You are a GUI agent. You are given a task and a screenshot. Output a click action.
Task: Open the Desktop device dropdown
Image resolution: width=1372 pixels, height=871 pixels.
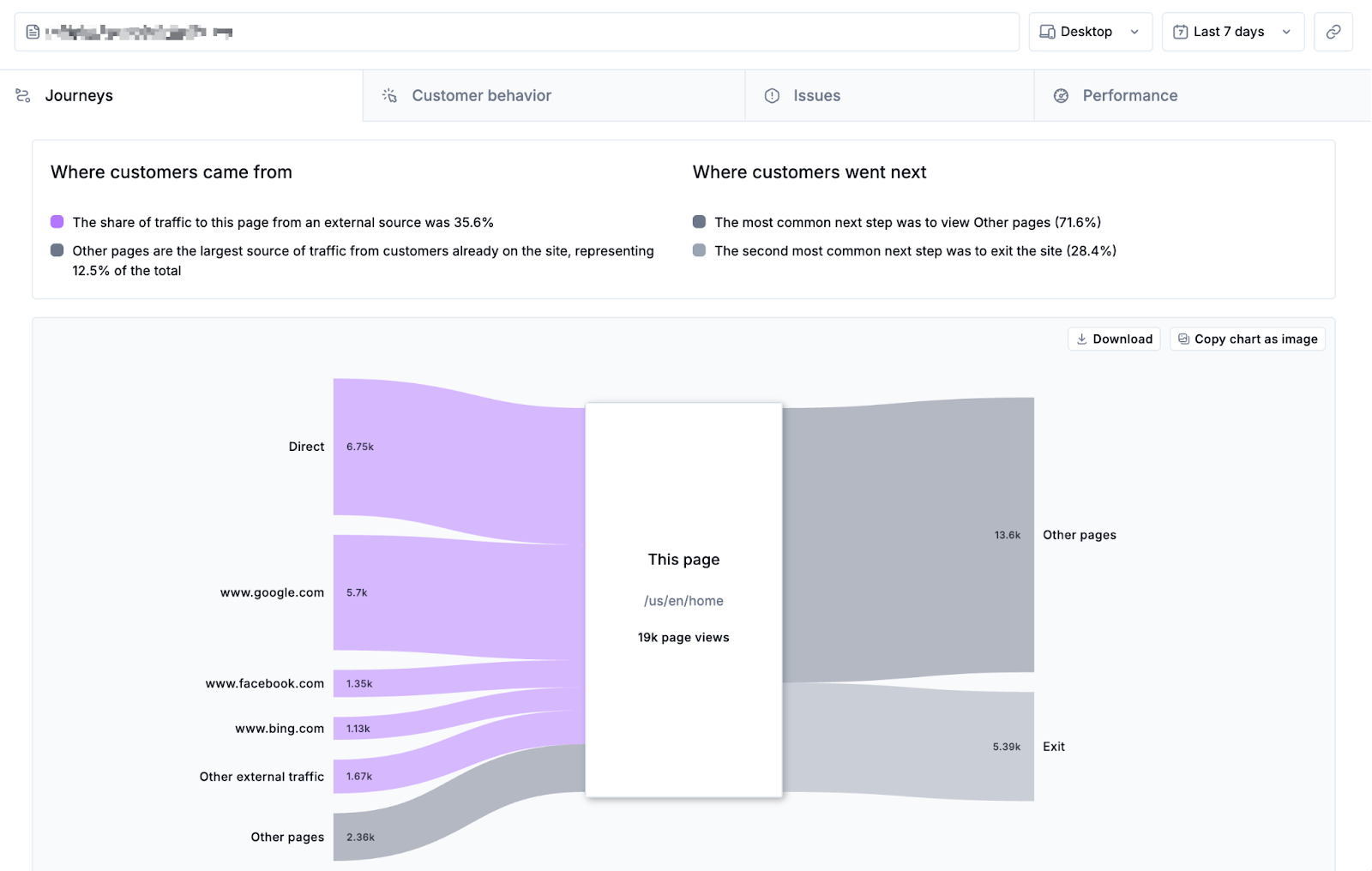[x=1135, y=31]
